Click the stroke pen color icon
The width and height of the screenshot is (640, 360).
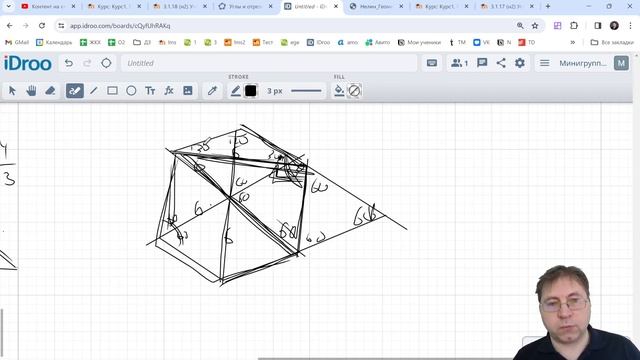[x=236, y=91]
